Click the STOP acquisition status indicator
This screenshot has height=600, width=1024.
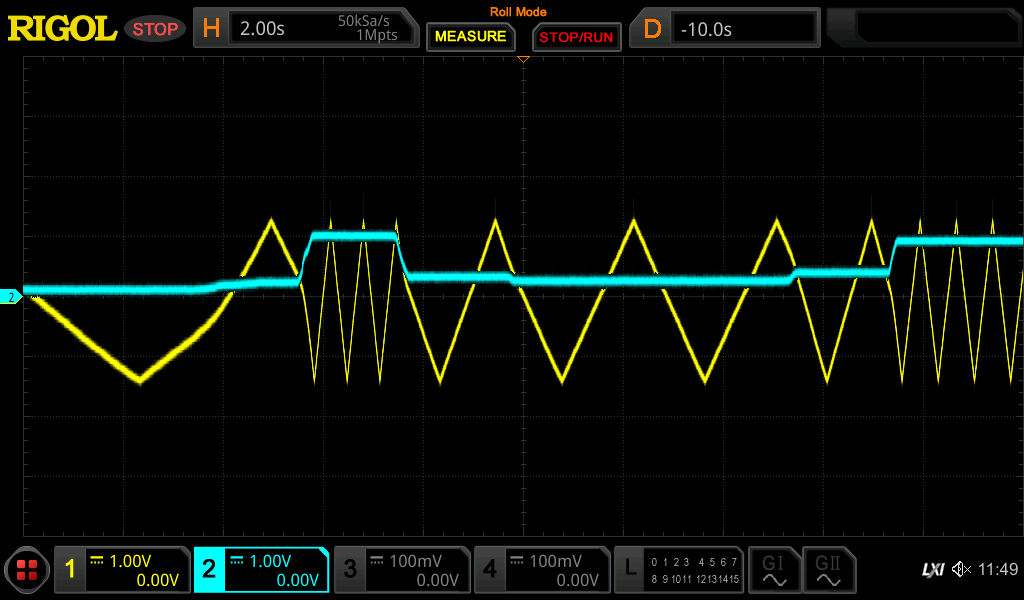[x=155, y=29]
